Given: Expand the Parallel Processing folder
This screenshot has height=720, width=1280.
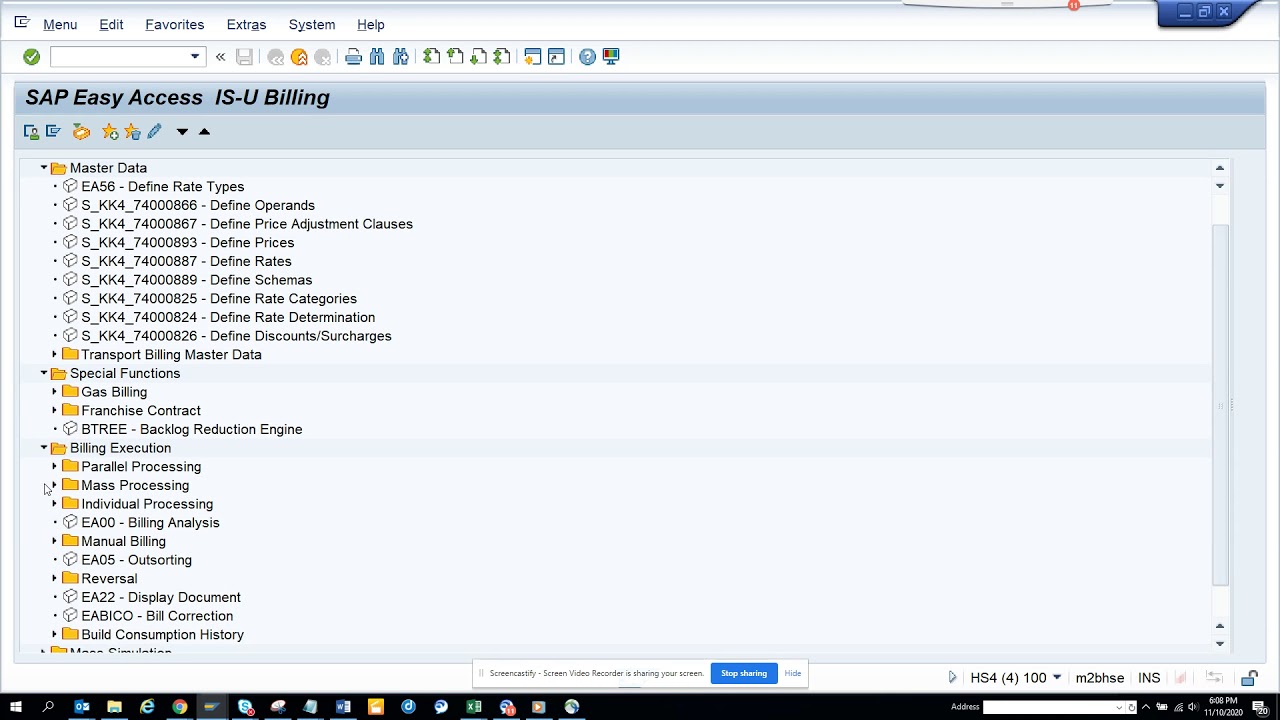Looking at the screenshot, I should [55, 467].
